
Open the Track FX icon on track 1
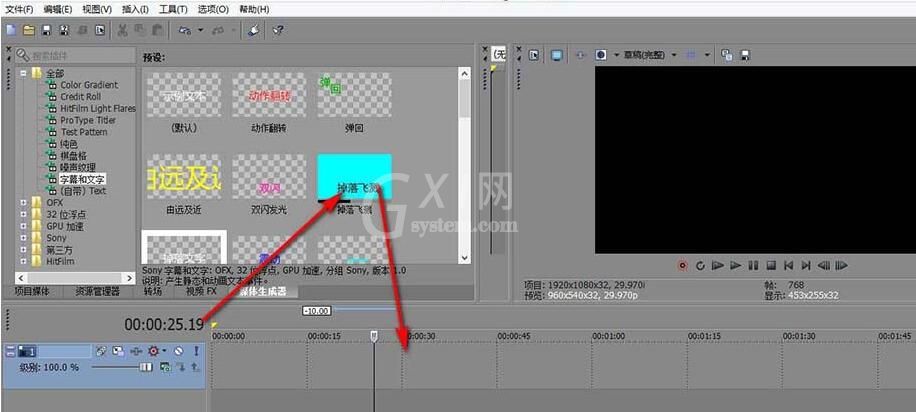(153, 351)
